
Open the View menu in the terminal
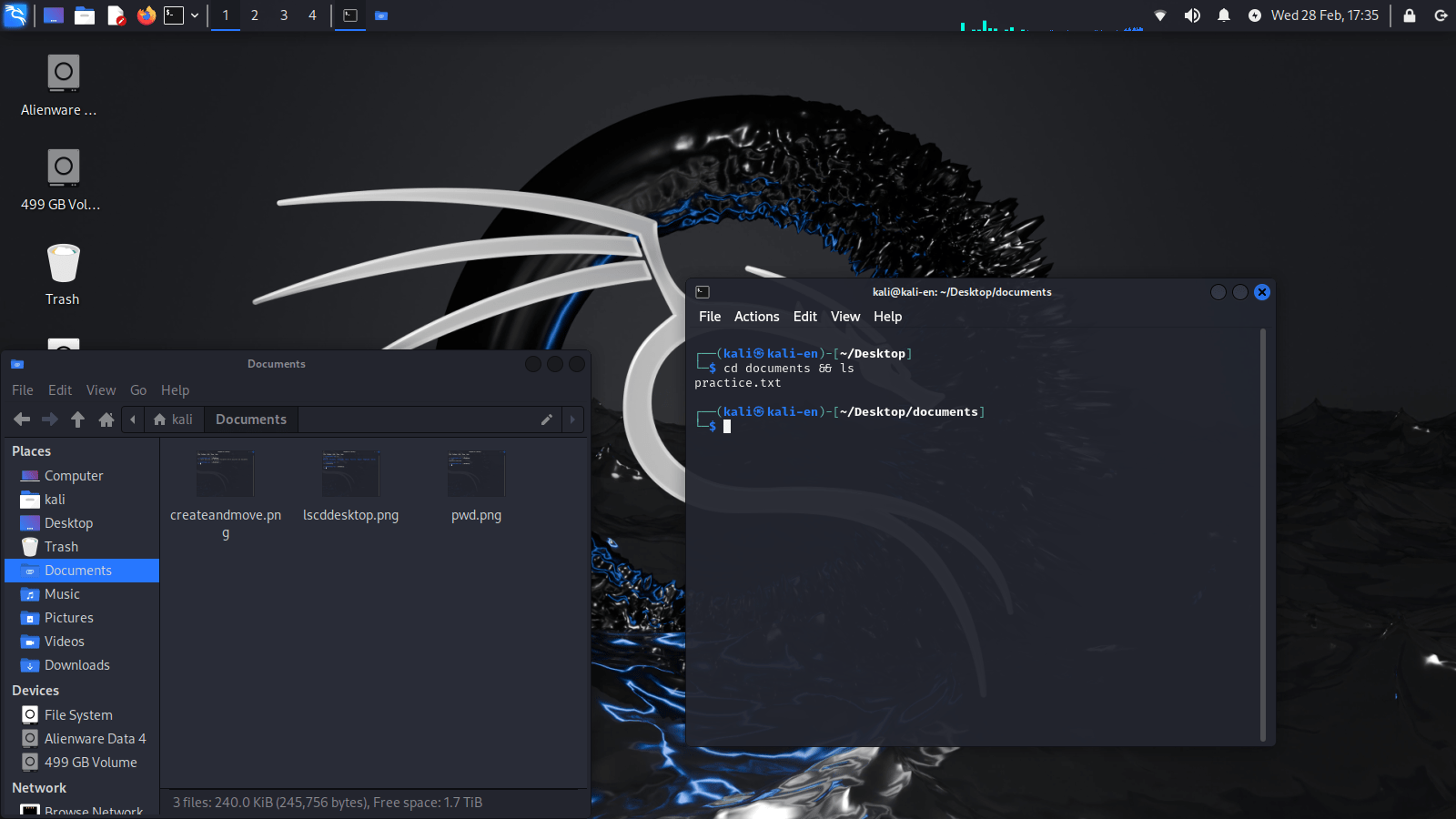[845, 317]
